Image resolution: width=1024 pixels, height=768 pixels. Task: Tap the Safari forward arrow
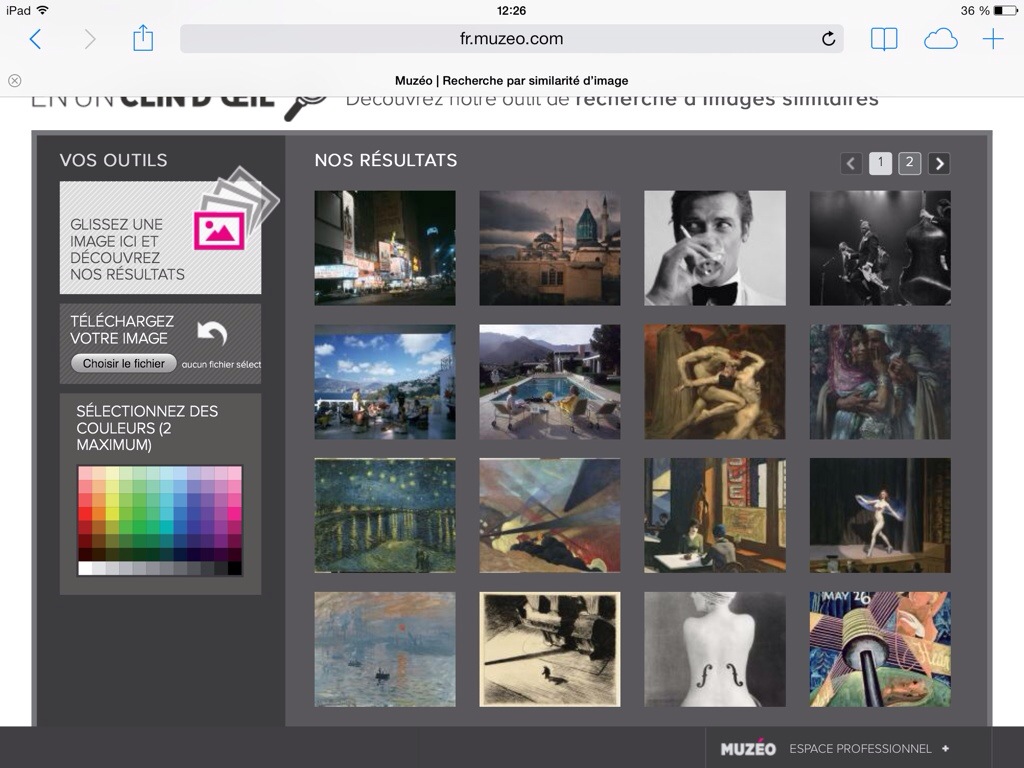90,39
